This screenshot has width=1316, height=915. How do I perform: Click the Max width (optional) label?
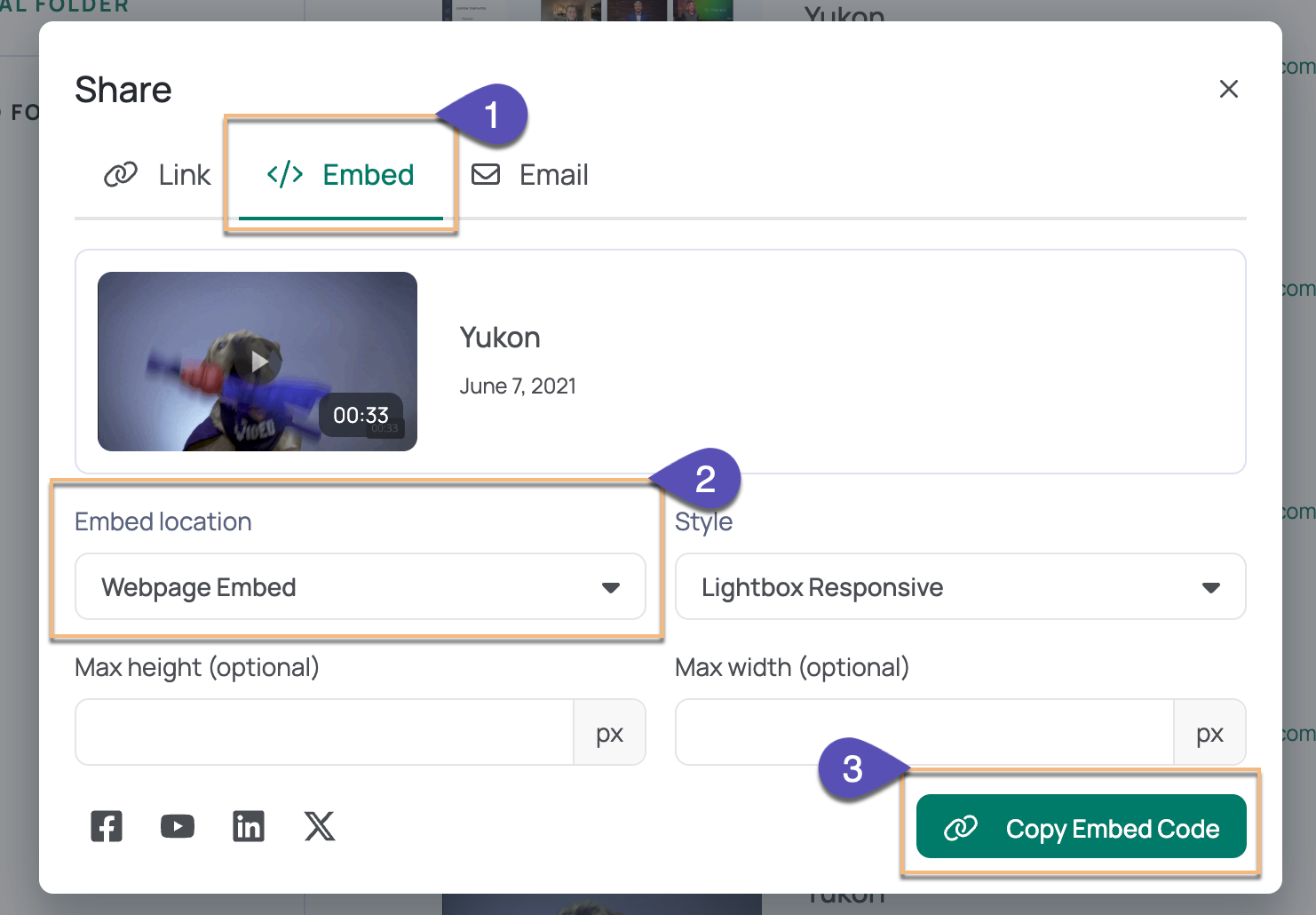tap(792, 667)
